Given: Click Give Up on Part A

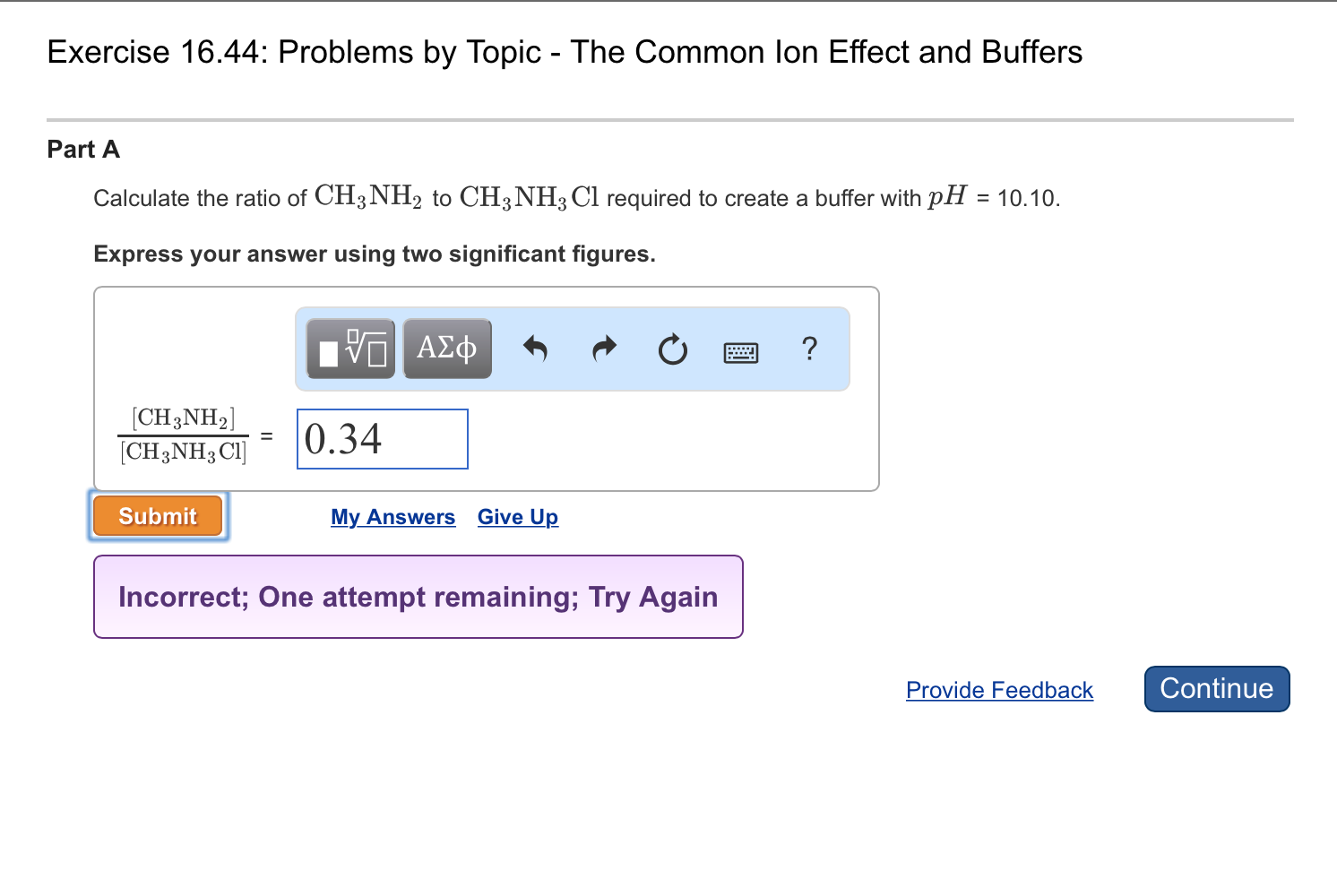Looking at the screenshot, I should 517,517.
